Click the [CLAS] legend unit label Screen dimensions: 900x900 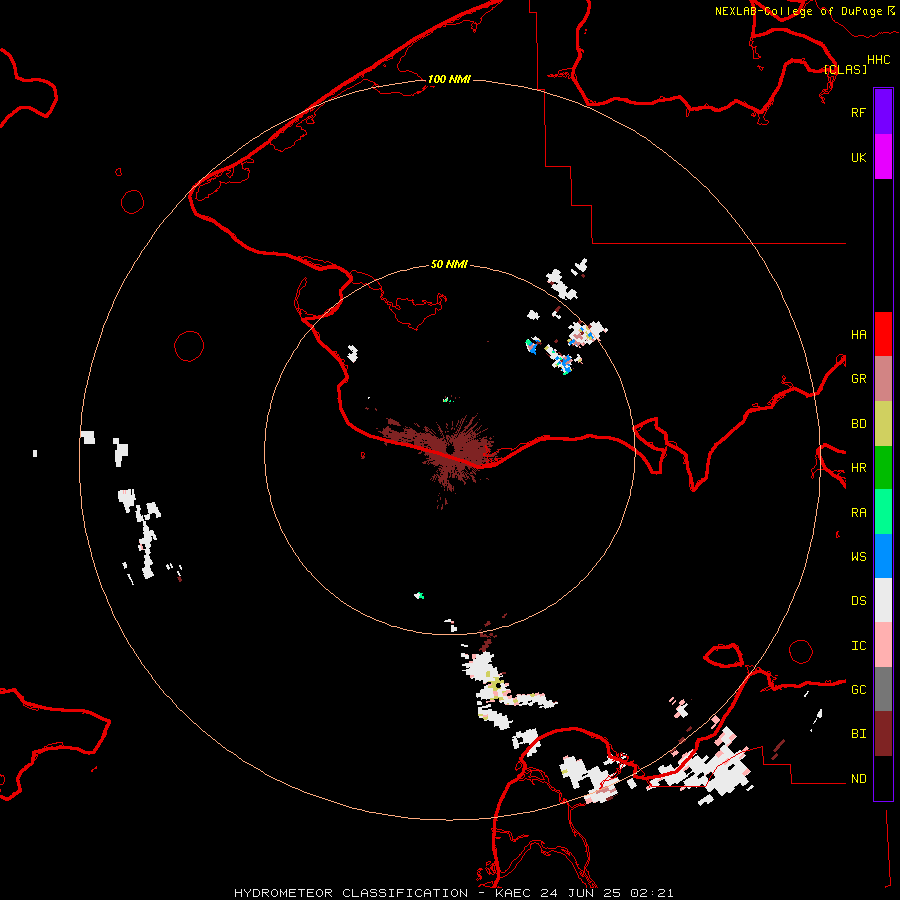click(845, 69)
